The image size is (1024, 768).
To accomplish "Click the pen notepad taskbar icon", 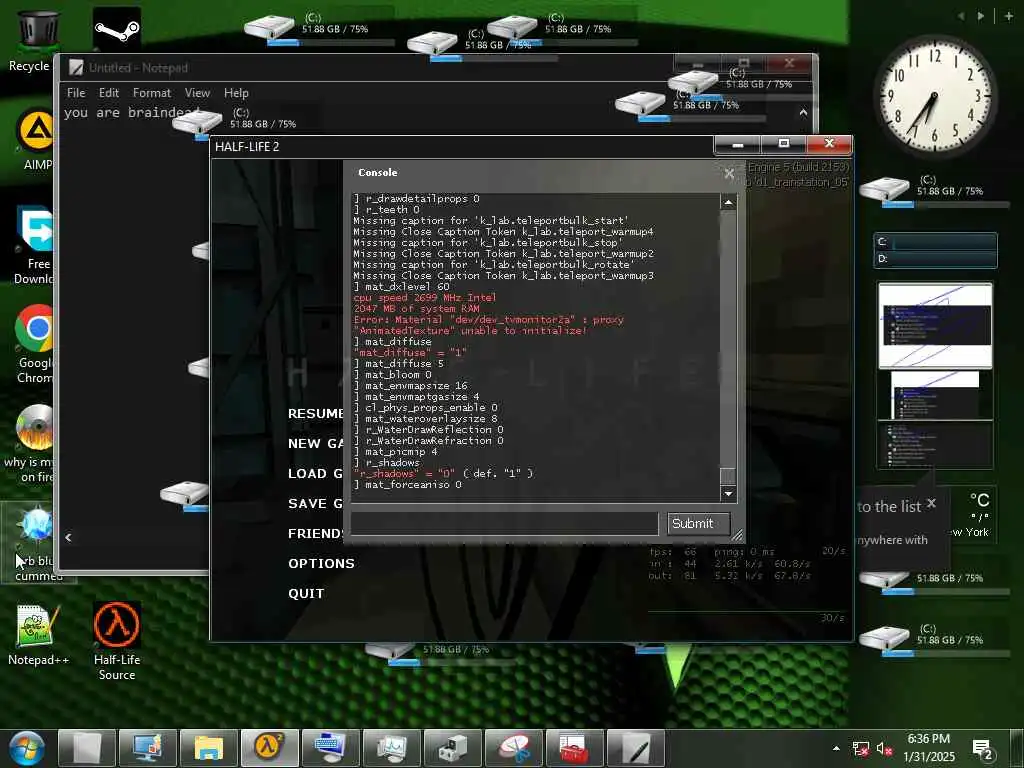I will click(636, 748).
